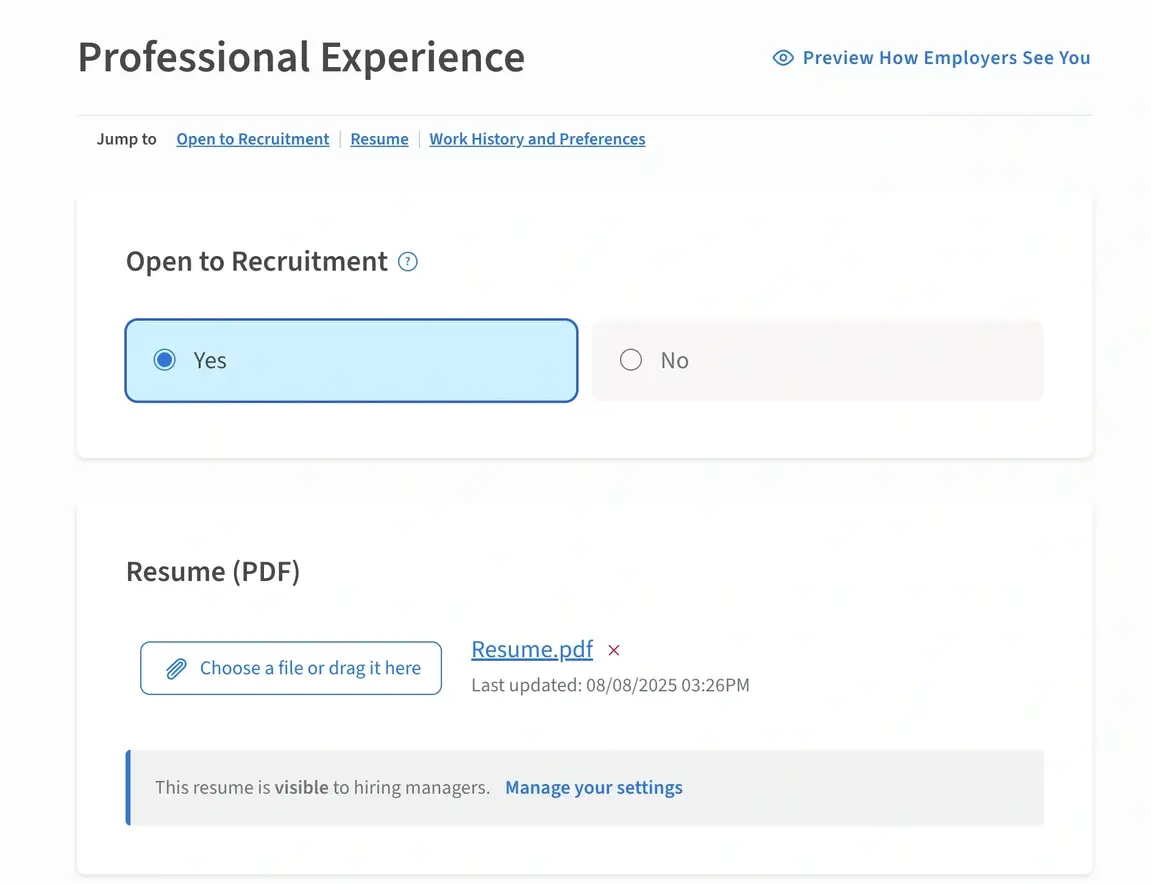
Task: Select the No radio button
Action: (x=631, y=360)
